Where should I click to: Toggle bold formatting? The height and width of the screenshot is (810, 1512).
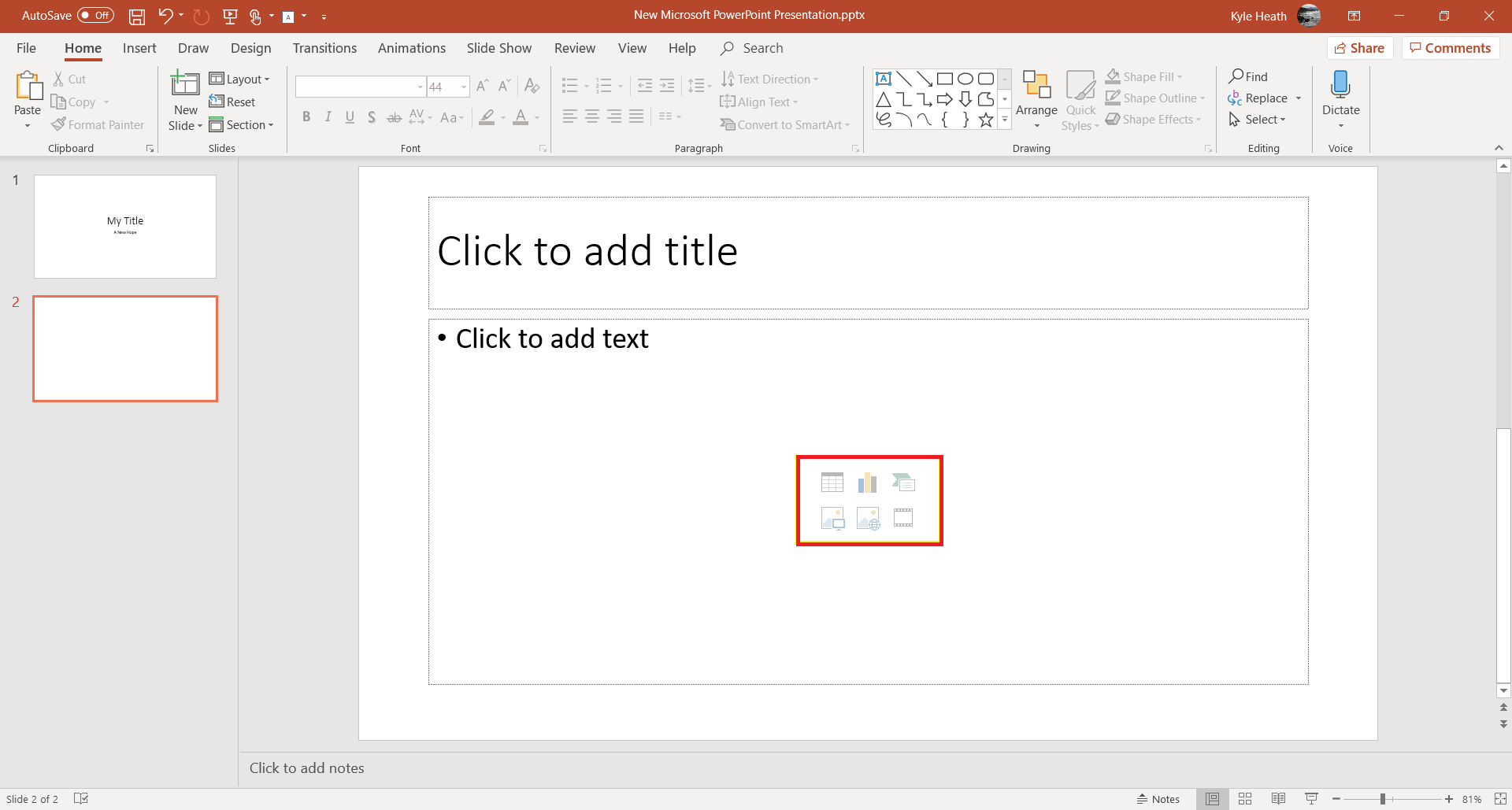(306, 117)
